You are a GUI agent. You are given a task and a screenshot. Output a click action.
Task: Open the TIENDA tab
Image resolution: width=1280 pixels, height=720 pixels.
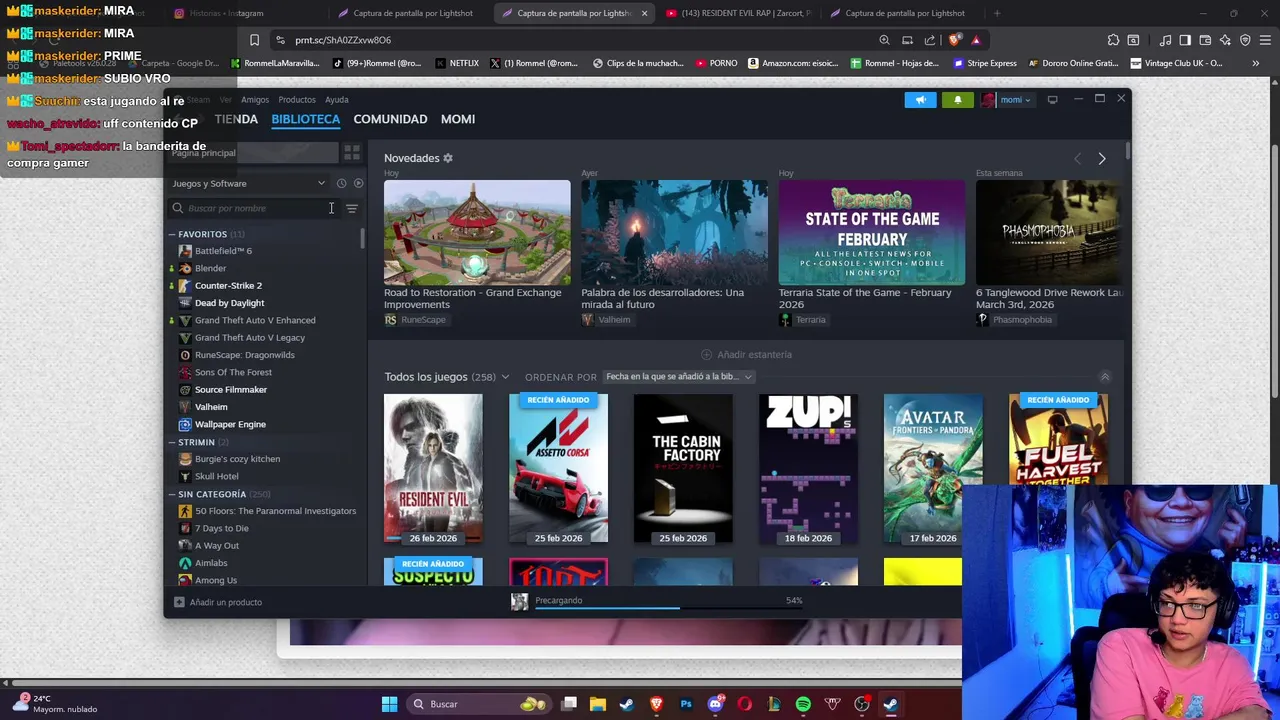click(x=236, y=119)
